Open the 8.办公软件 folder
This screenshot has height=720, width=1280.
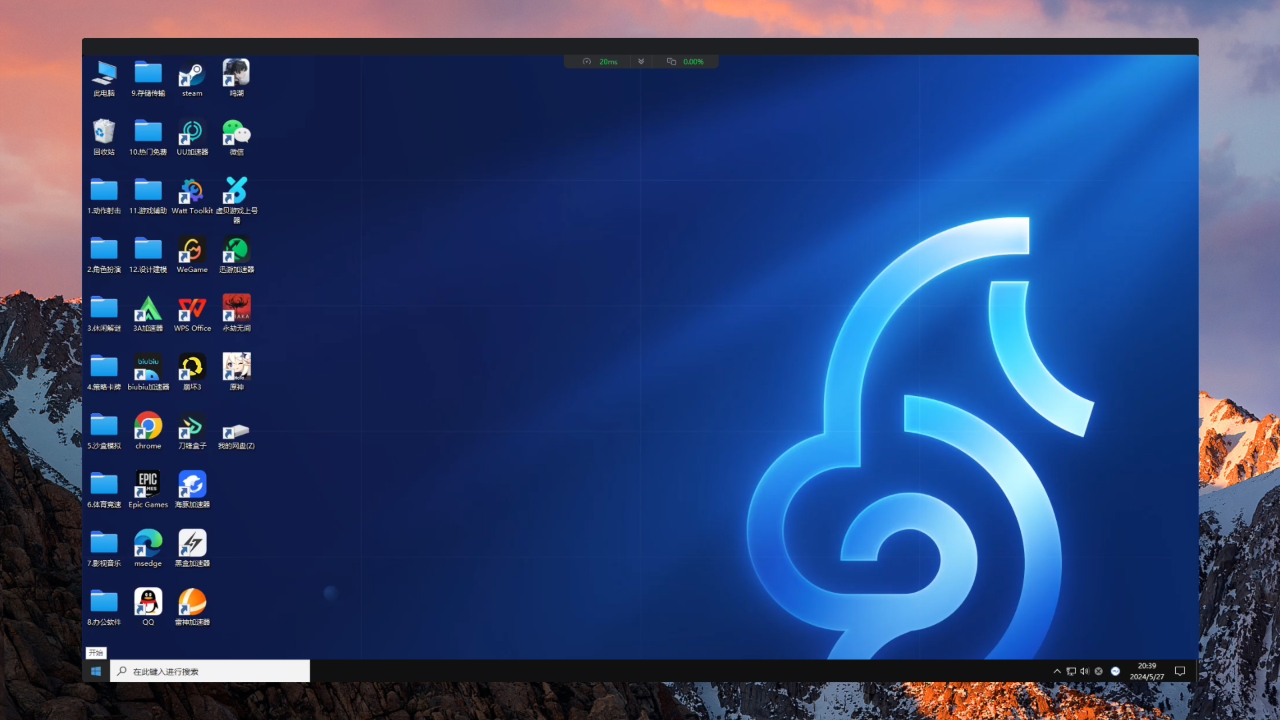104,607
